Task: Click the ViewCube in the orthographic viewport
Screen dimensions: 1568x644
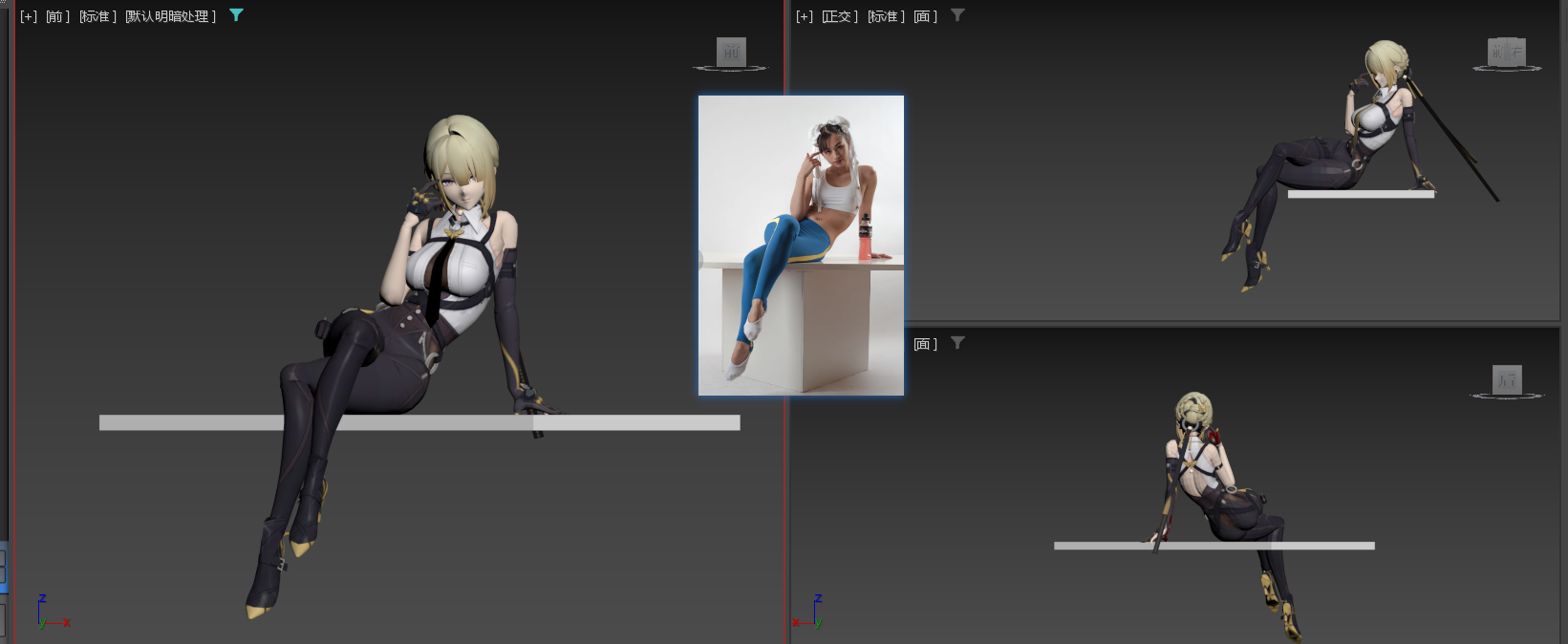Action: click(x=1507, y=53)
